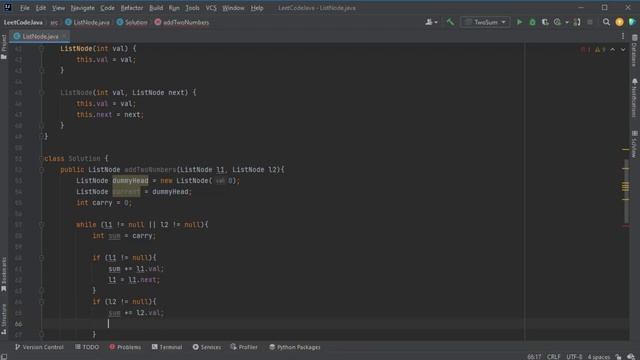Image resolution: width=640 pixels, height=360 pixels.
Task: Open the Tools menu
Action: pos(192,8)
